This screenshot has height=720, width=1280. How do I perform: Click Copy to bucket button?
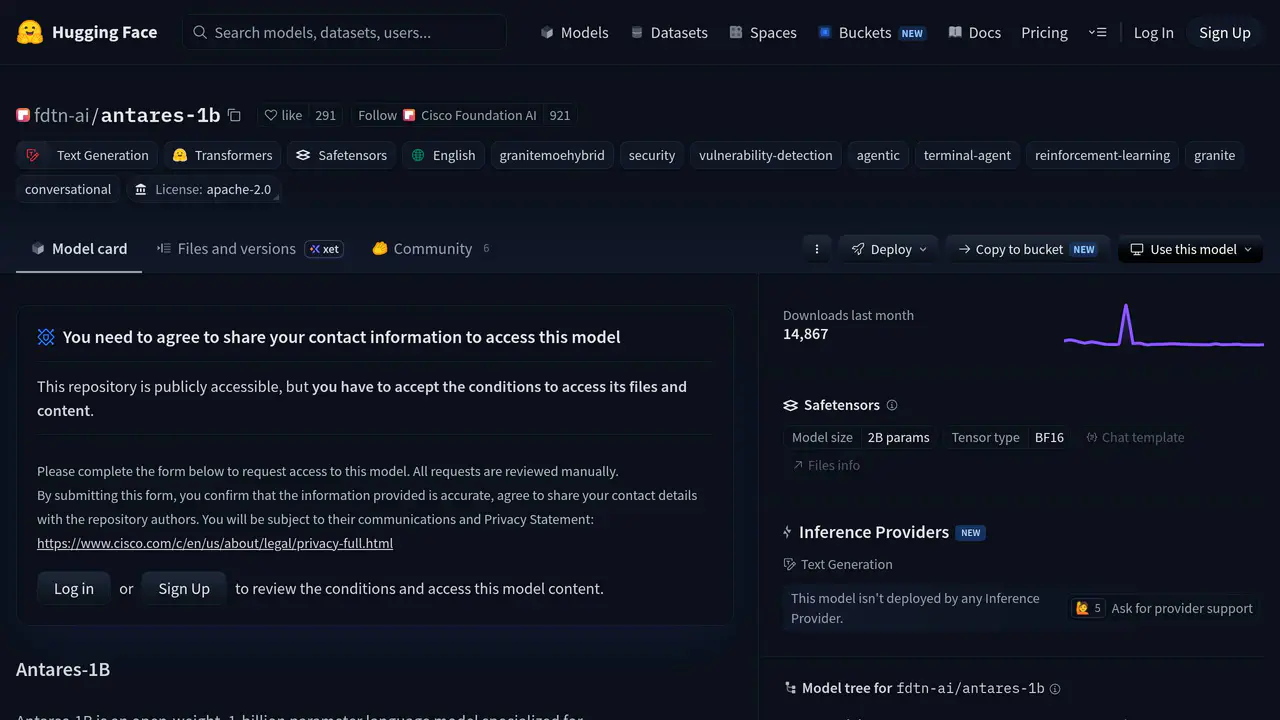tap(1026, 249)
